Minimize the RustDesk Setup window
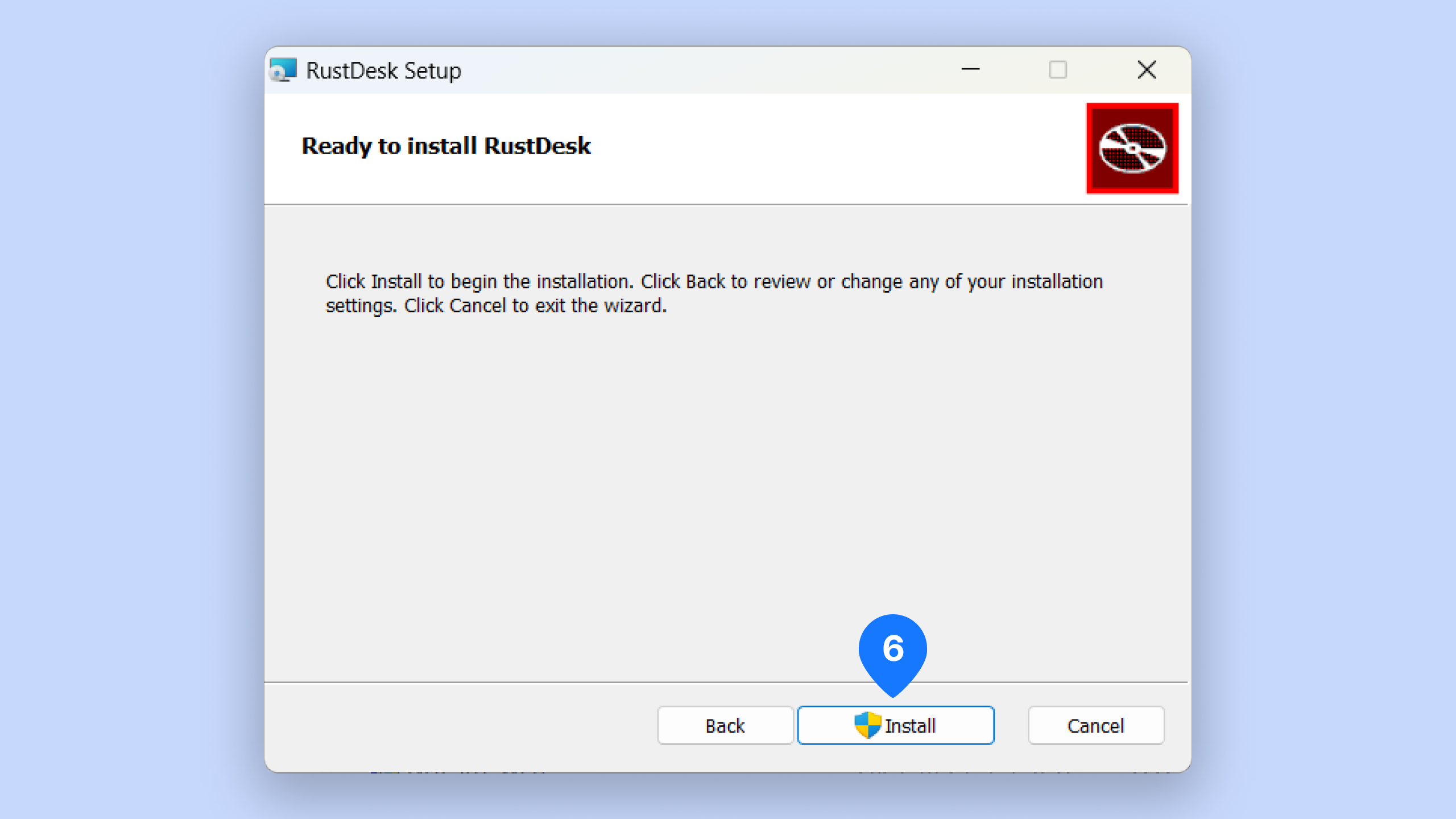Viewport: 1456px width, 819px height. point(970,70)
